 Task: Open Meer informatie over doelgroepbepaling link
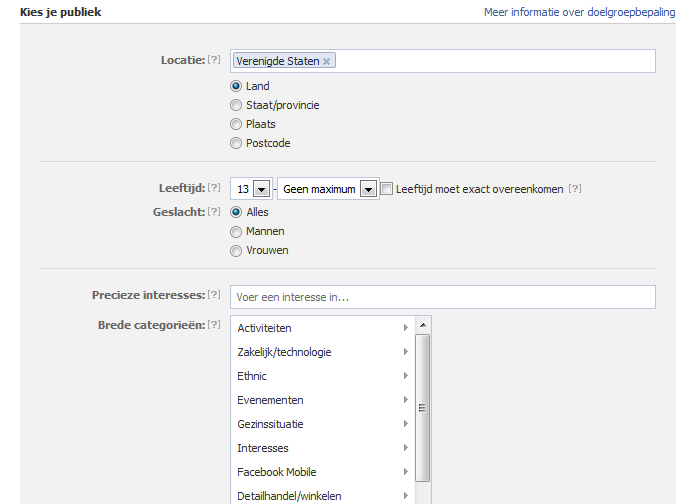579,12
